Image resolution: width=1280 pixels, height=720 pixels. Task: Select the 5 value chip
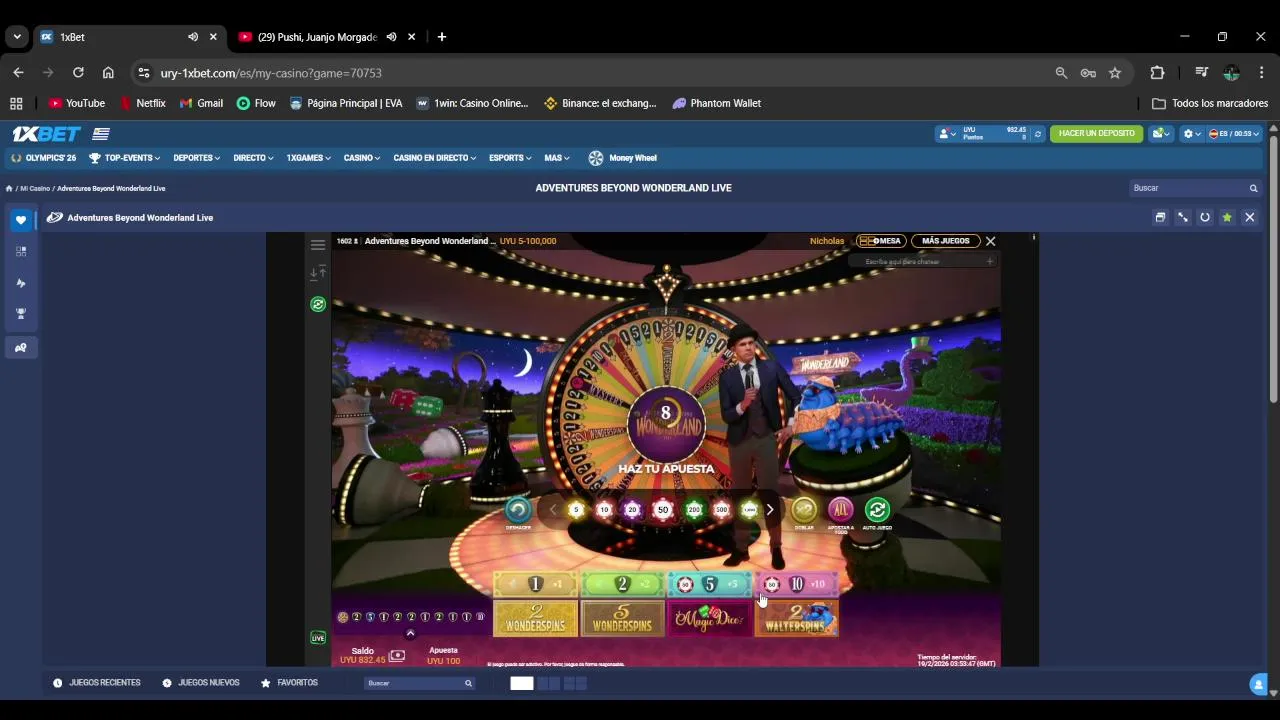[x=575, y=510]
